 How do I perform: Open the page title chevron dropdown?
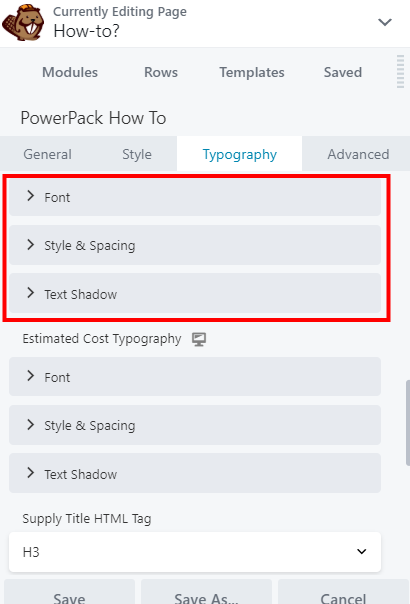pyautogui.click(x=385, y=22)
